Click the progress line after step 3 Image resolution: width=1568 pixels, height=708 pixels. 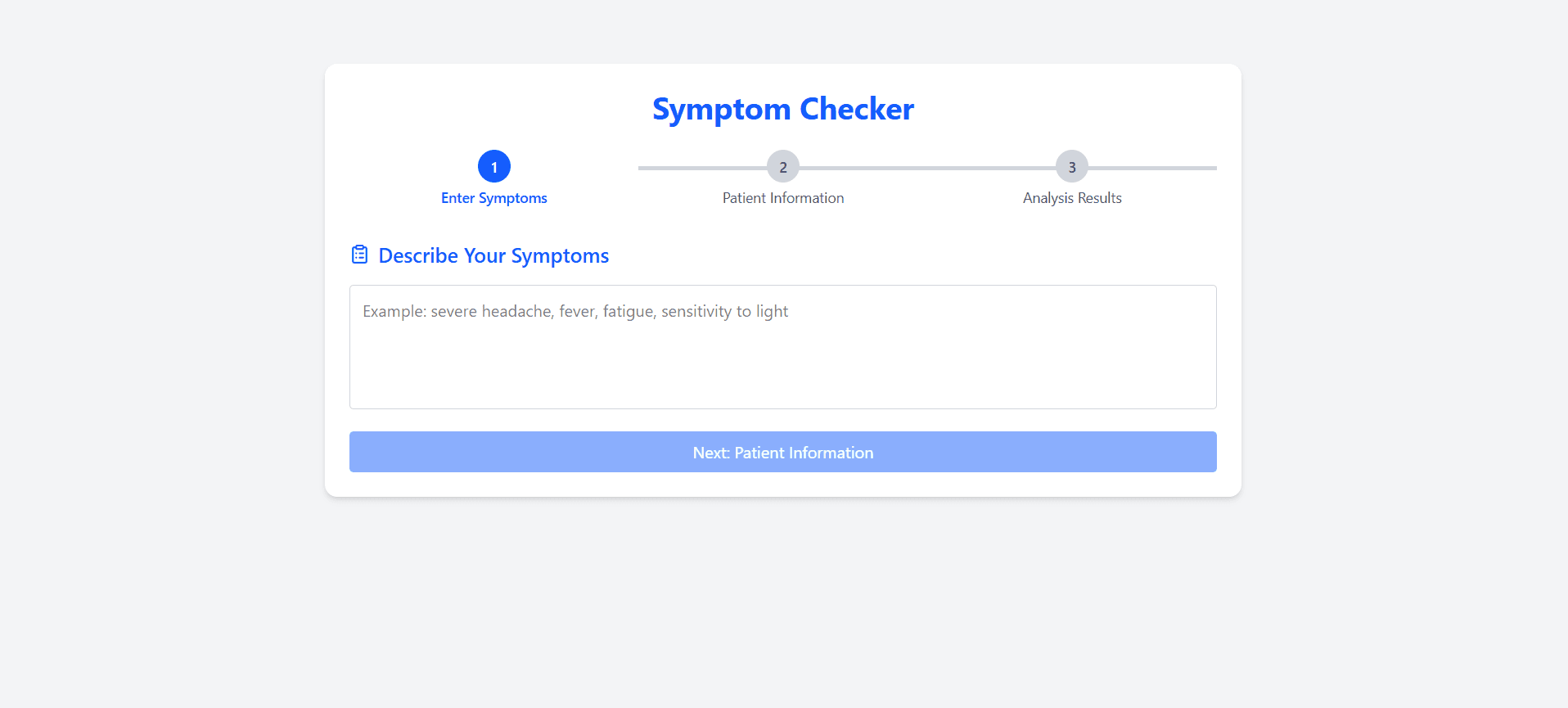[x=1152, y=168]
